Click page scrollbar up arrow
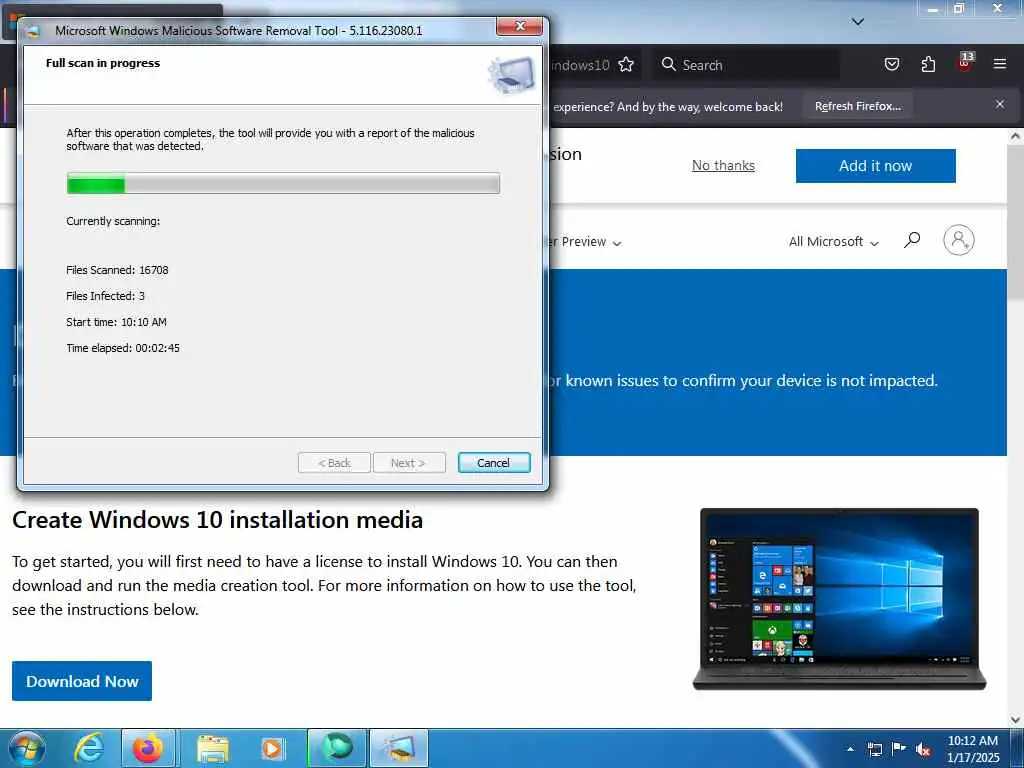Image resolution: width=1024 pixels, height=768 pixels. tap(1016, 136)
